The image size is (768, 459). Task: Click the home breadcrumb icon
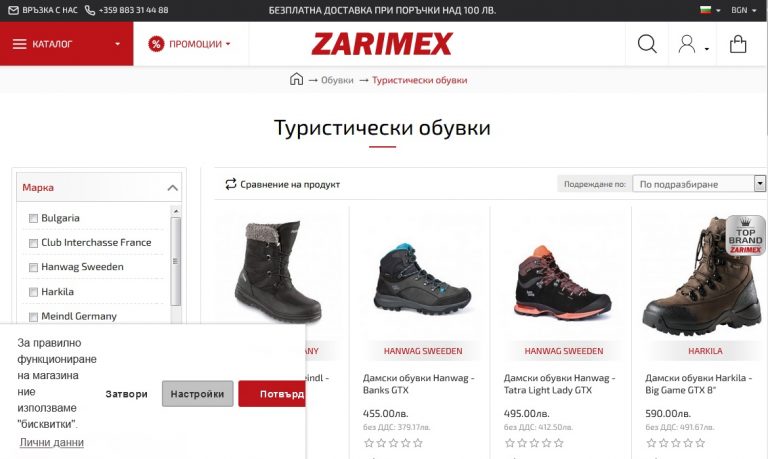(x=296, y=79)
